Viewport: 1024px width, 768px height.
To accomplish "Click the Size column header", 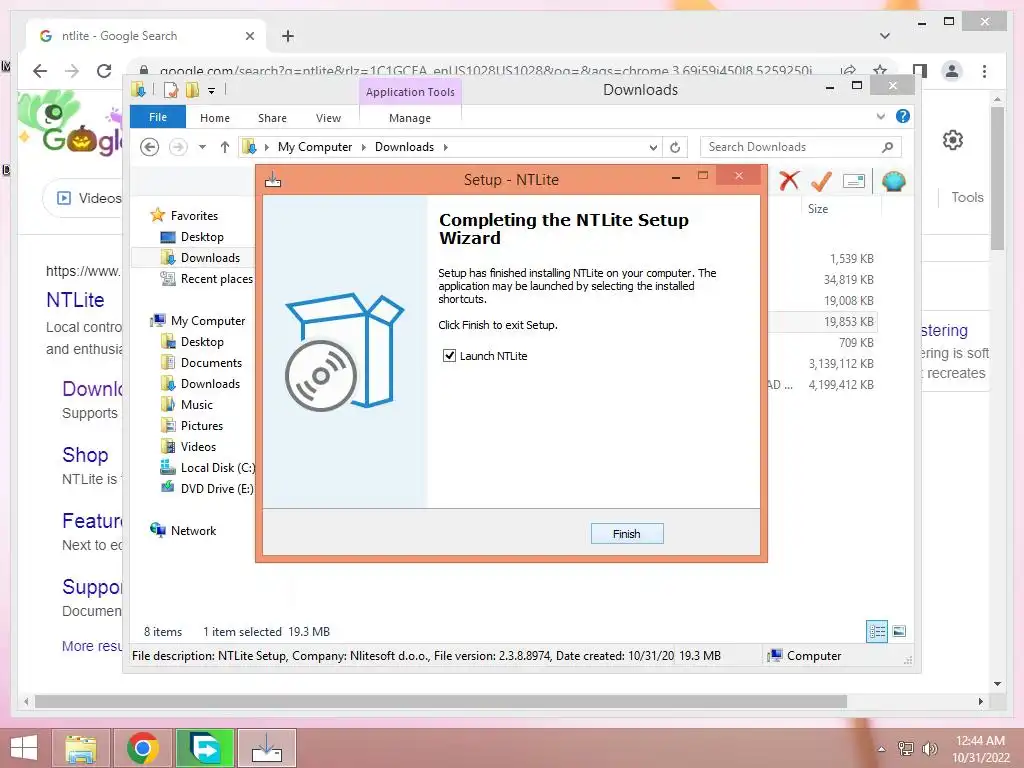I will click(818, 209).
